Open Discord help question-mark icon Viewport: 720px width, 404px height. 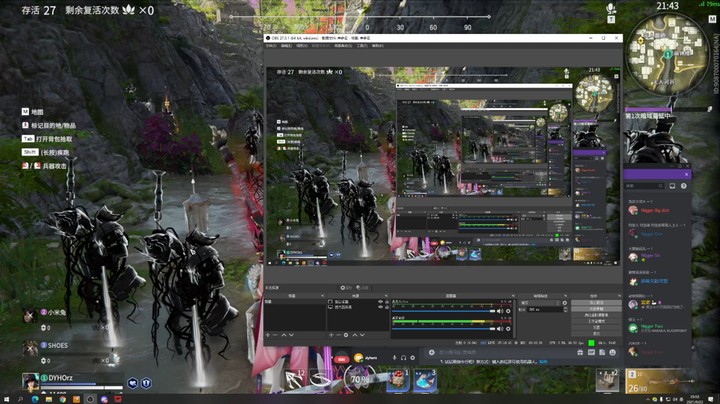click(684, 186)
